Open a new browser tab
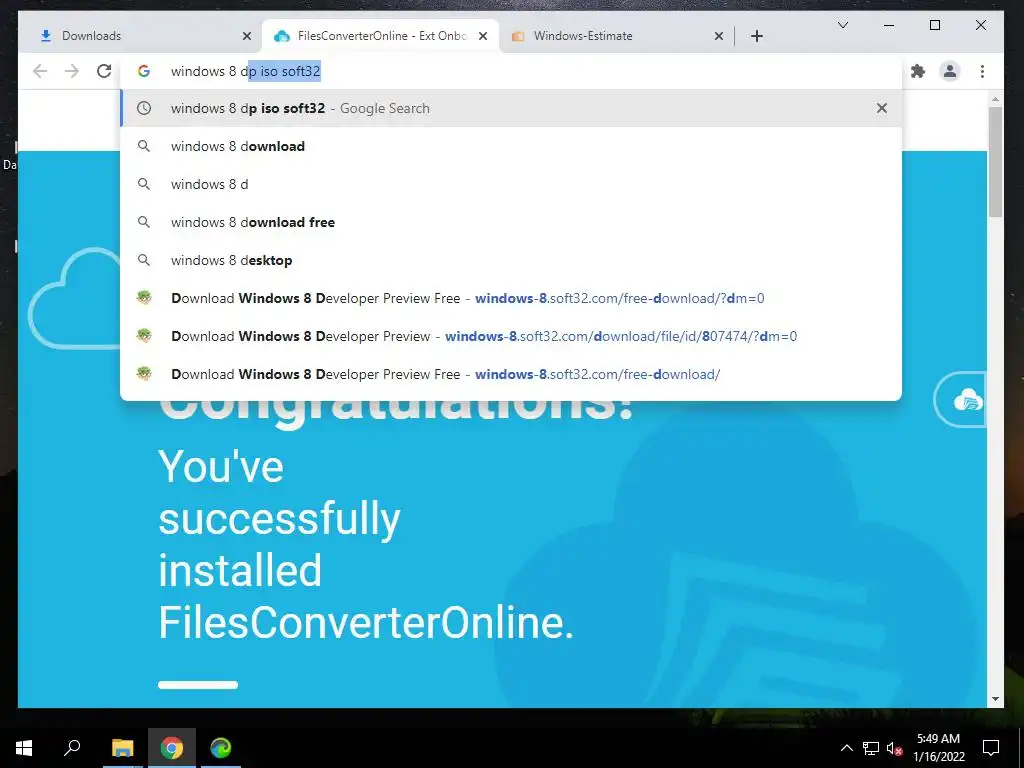1024x768 pixels. pyautogui.click(x=757, y=36)
